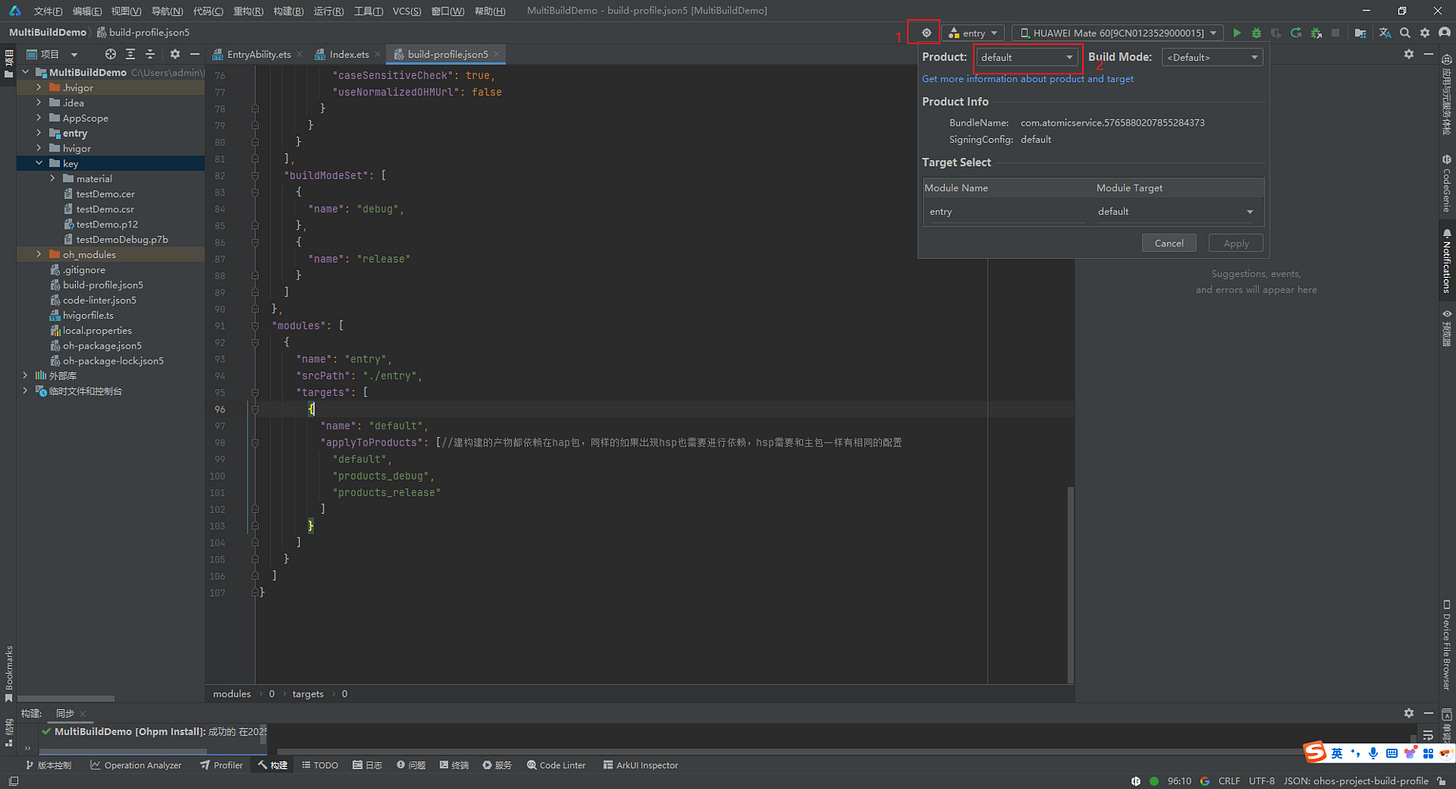The image size is (1456, 789).
Task: Expand the oh_modules folder
Action: pos(40,255)
